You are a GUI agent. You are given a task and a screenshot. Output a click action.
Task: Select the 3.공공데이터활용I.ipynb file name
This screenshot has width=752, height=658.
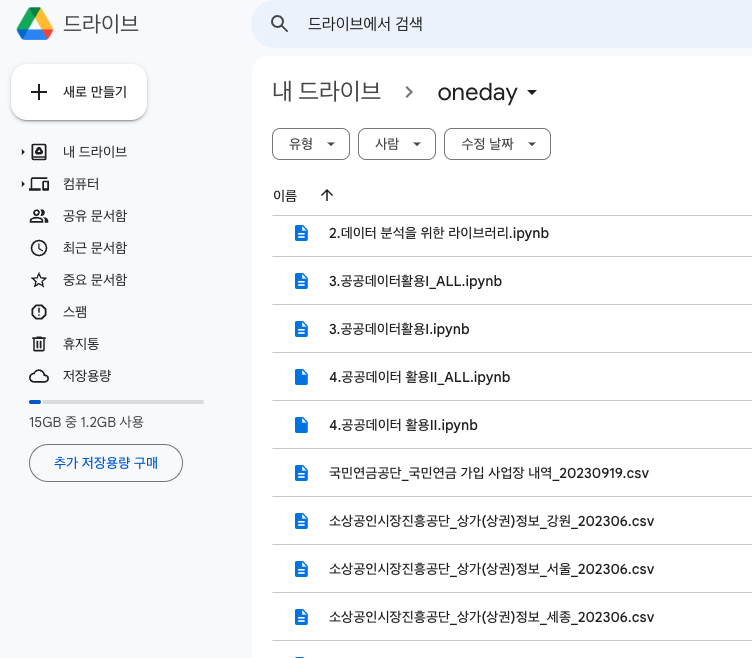pos(399,329)
